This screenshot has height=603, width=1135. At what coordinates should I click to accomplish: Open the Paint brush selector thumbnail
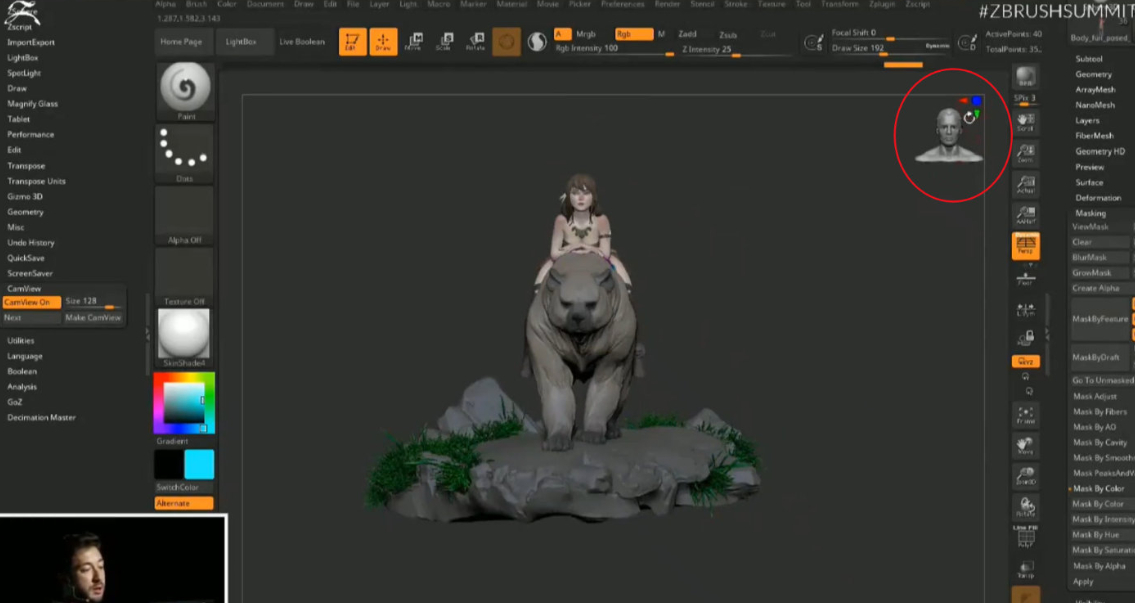coord(185,91)
